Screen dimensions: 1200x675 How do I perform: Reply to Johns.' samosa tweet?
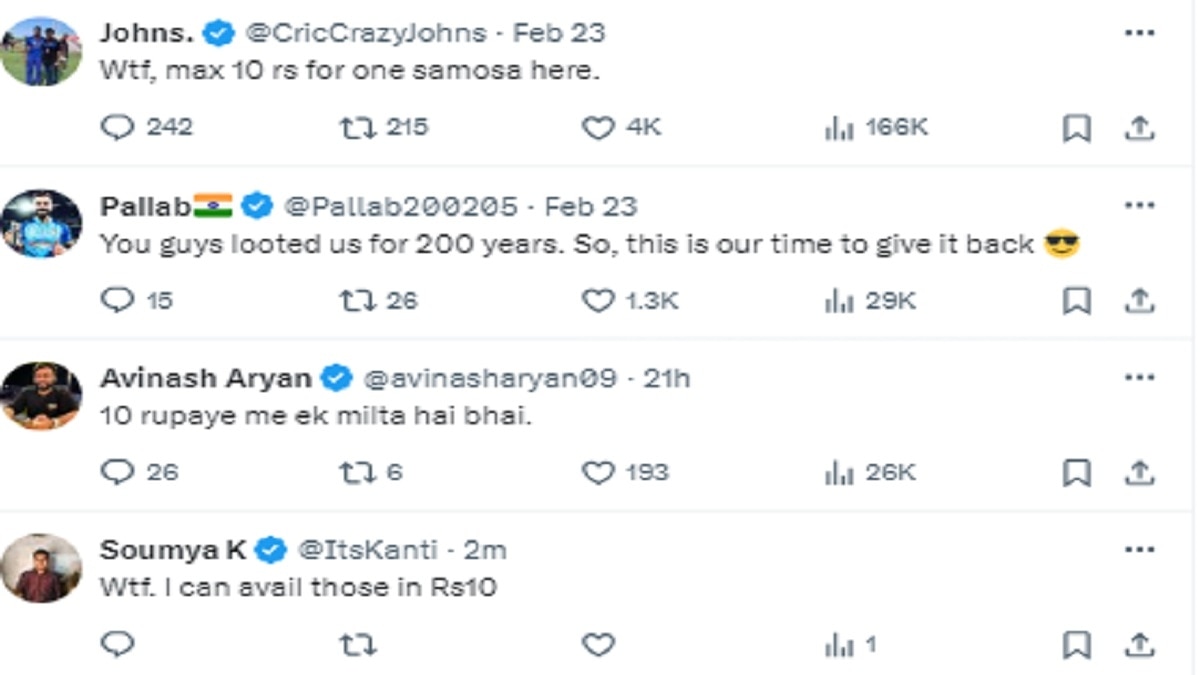pos(118,128)
